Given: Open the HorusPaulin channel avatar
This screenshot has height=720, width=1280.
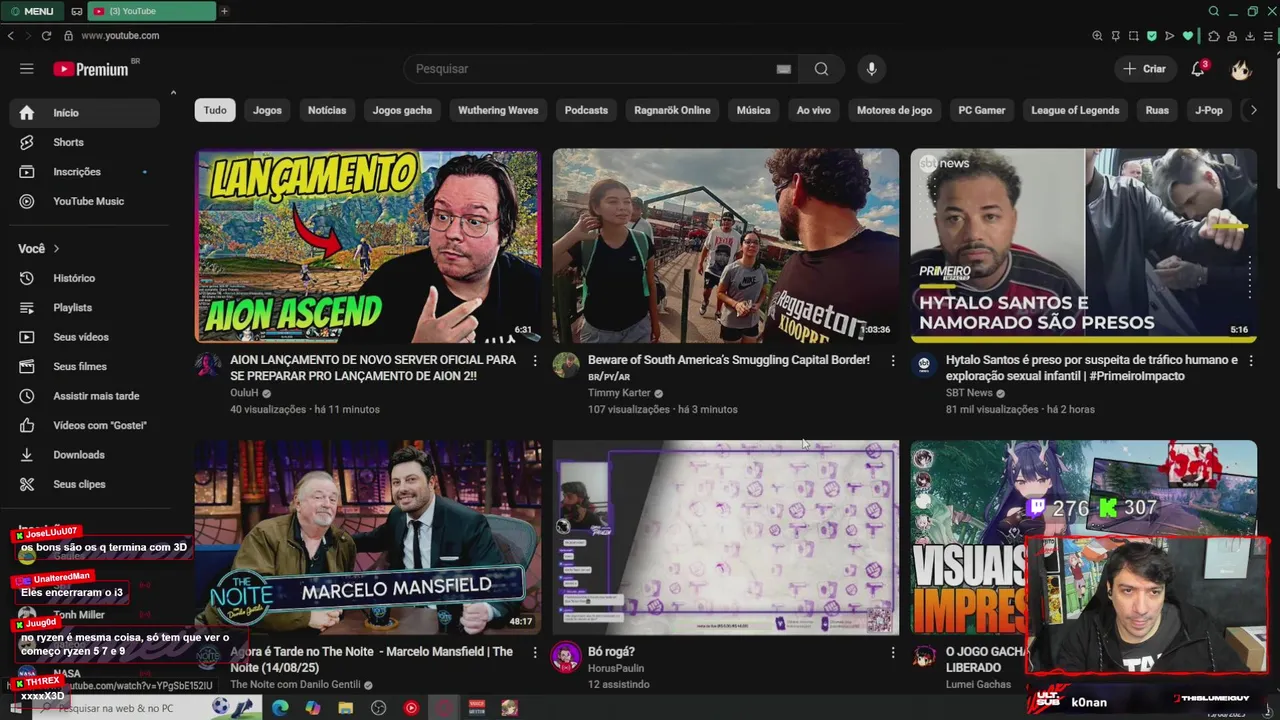Looking at the screenshot, I should [566, 657].
